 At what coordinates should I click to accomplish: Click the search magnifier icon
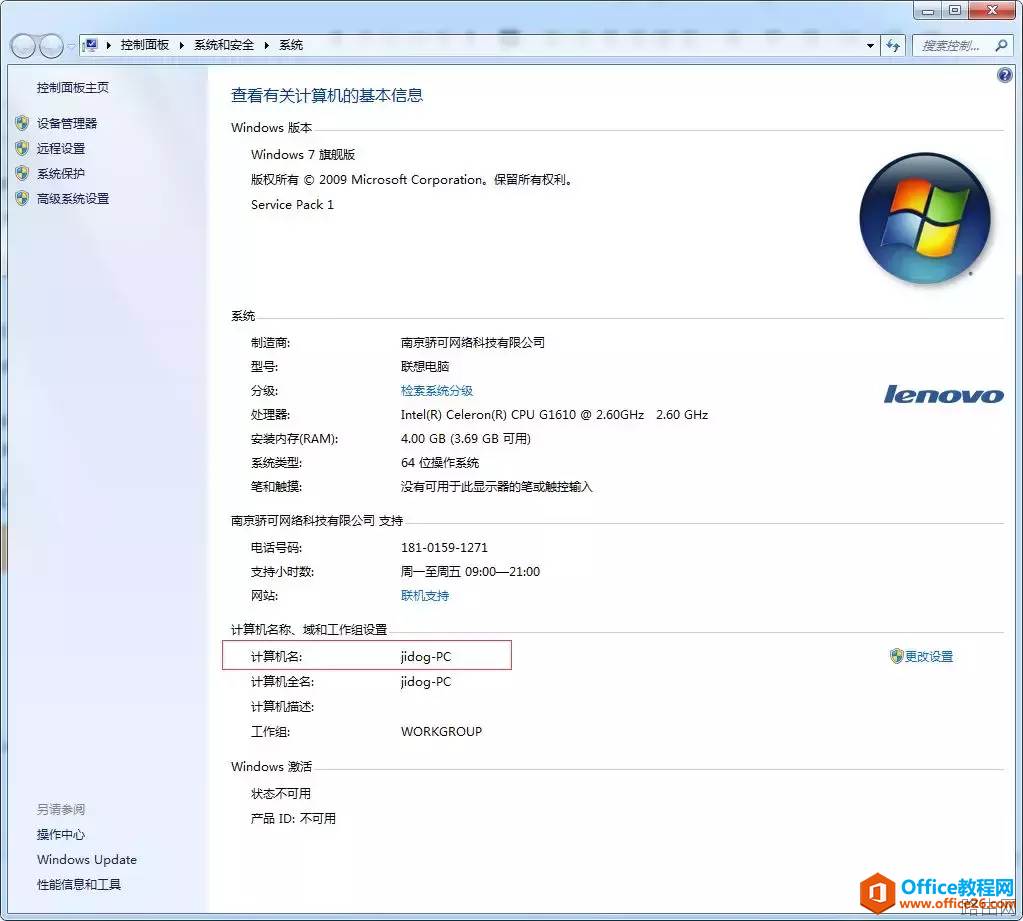[x=1001, y=46]
